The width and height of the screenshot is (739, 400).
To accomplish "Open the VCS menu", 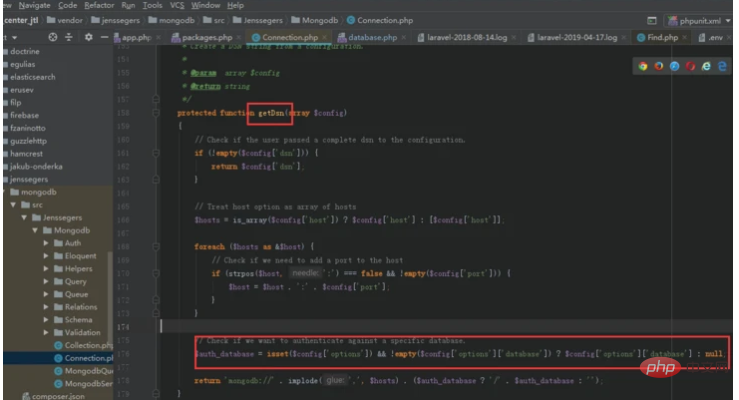I will pyautogui.click(x=177, y=5).
